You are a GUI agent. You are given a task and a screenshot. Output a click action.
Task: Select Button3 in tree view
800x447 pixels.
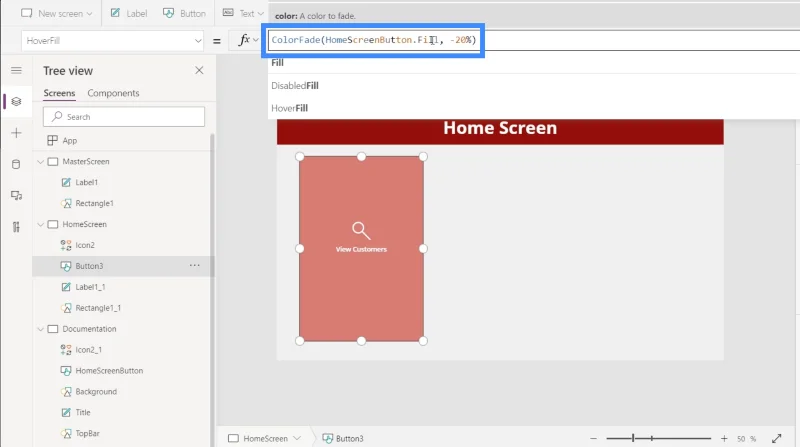point(89,266)
